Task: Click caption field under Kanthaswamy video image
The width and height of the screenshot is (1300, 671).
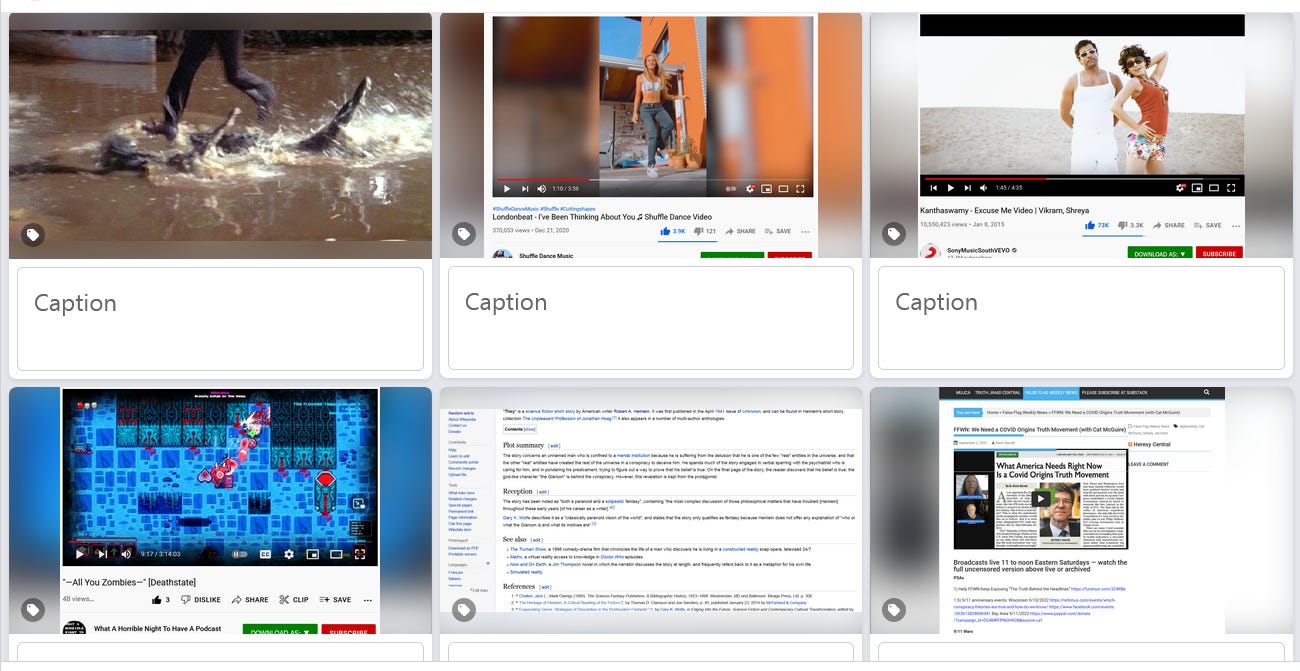Action: pyautogui.click(x=1081, y=318)
